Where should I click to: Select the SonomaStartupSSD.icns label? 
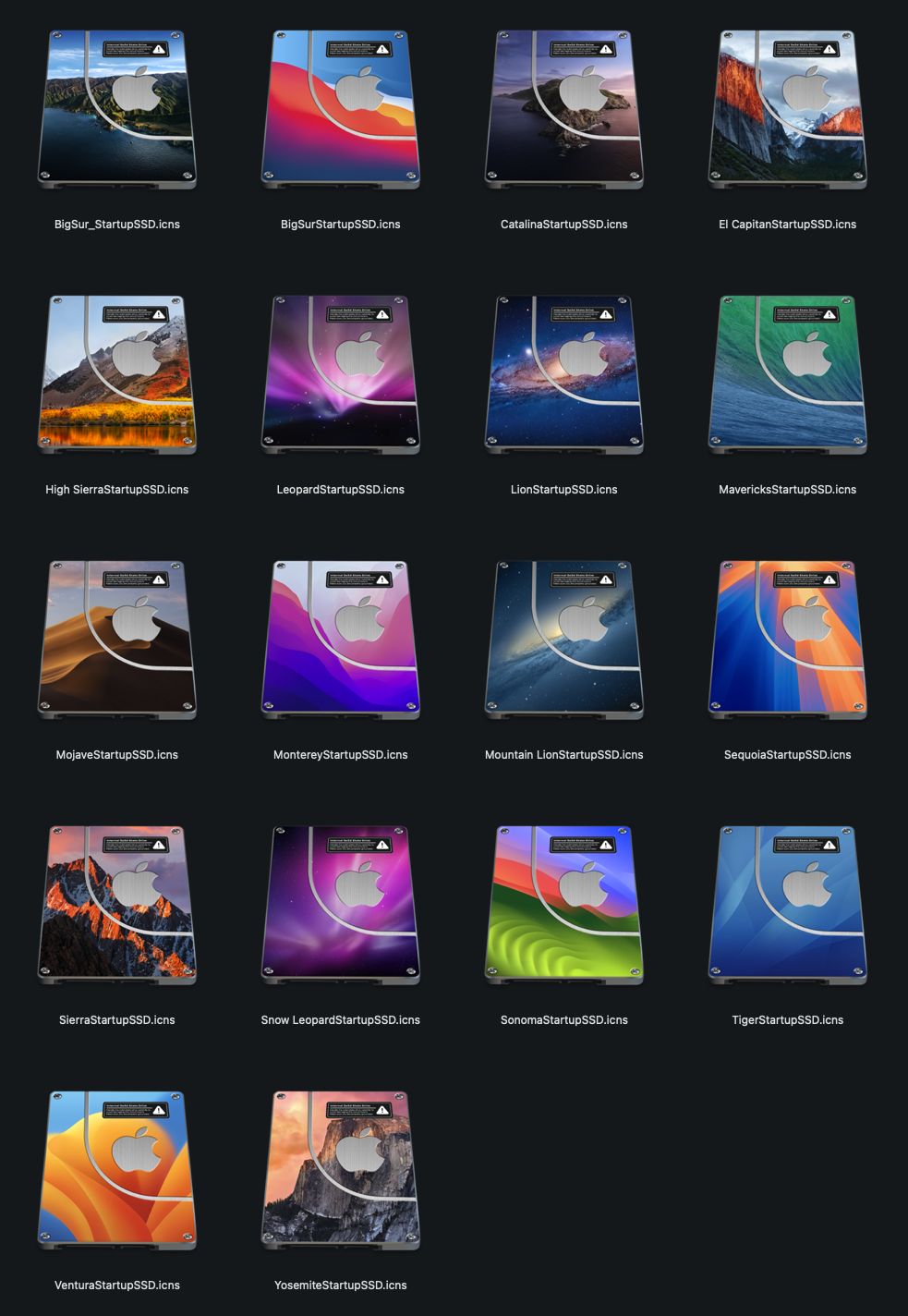564,1020
